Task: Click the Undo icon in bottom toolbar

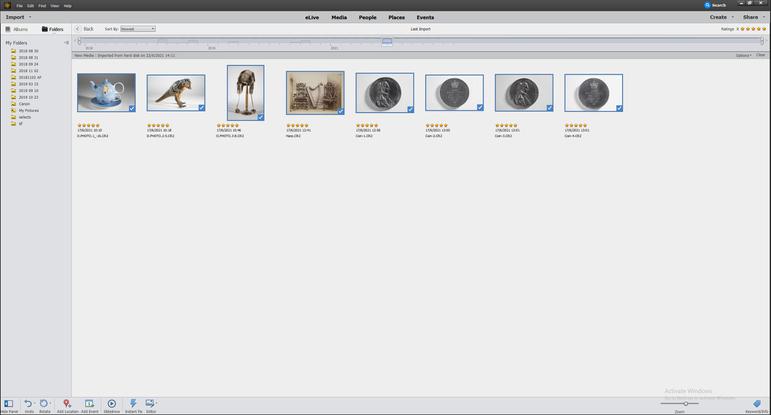Action: pos(28,404)
